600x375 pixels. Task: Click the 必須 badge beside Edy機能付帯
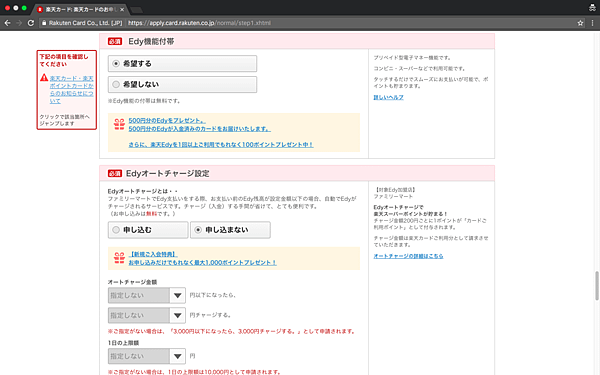click(115, 41)
